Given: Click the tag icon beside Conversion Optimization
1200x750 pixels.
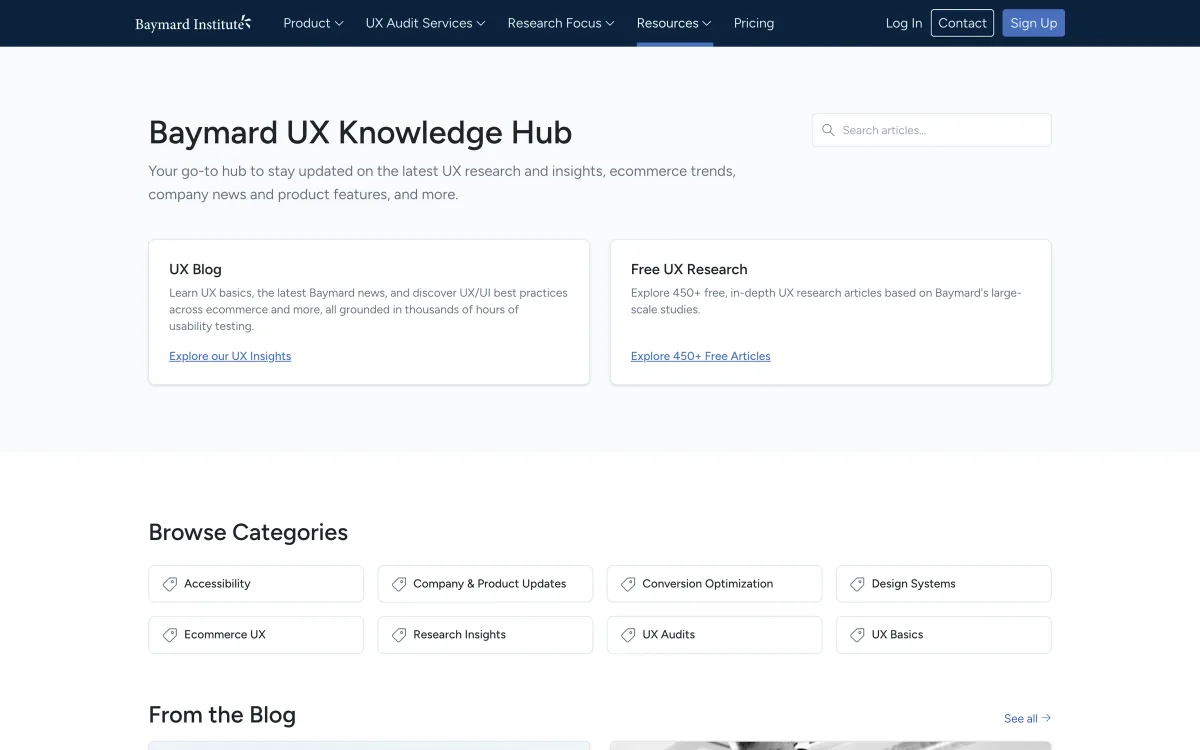Looking at the screenshot, I should (628, 584).
